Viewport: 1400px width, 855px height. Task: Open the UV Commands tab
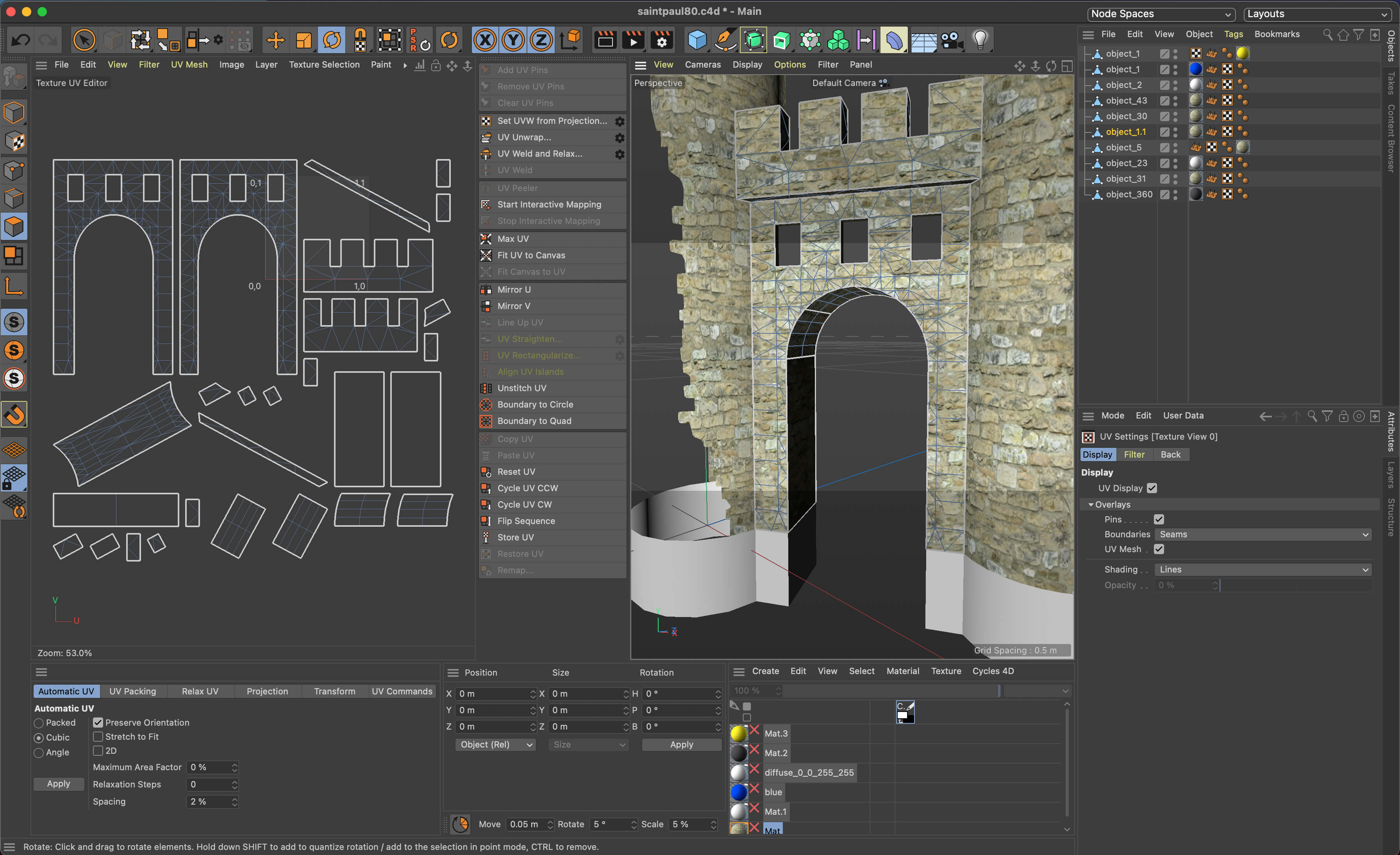(402, 690)
